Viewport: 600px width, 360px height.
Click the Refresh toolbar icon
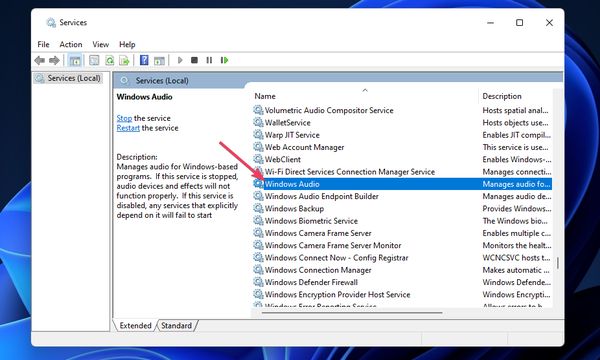point(109,60)
